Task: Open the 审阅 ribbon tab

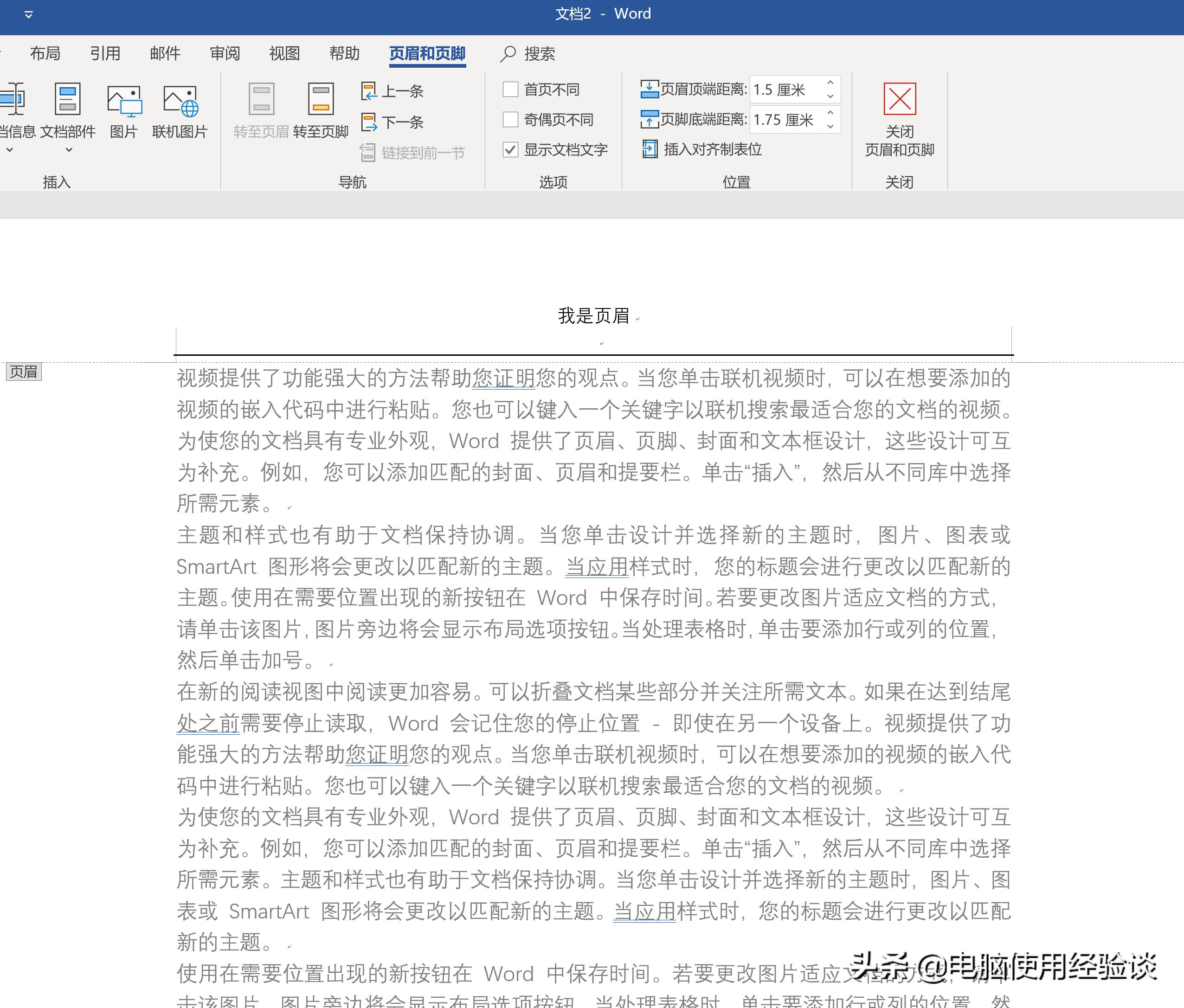Action: point(224,53)
